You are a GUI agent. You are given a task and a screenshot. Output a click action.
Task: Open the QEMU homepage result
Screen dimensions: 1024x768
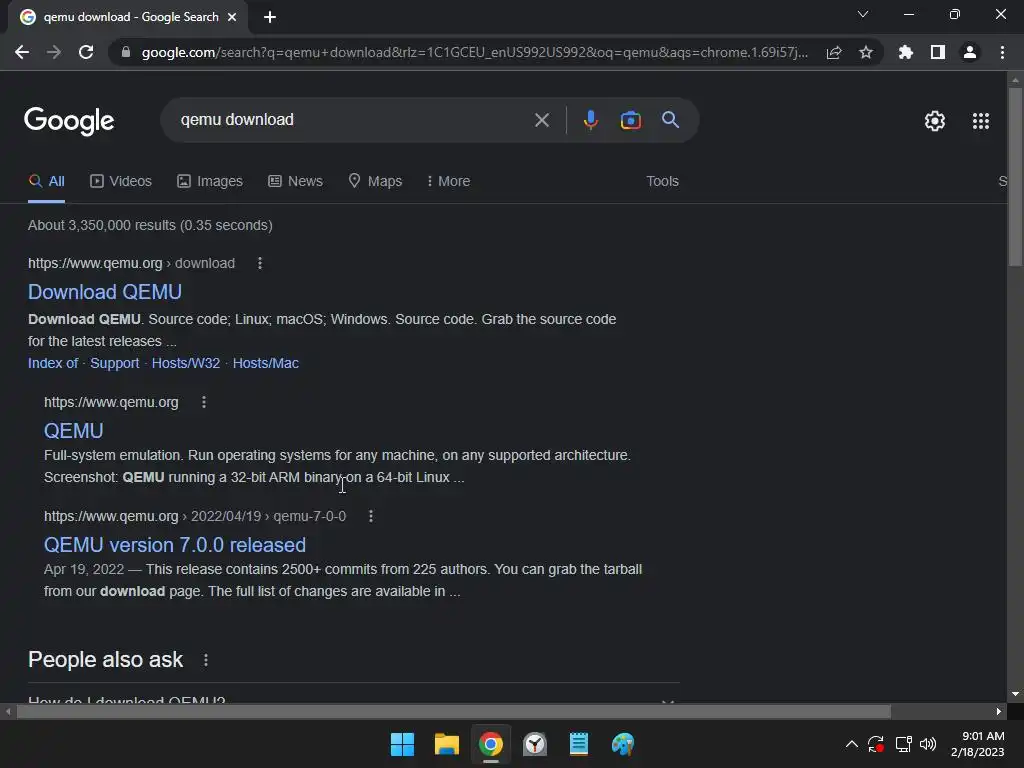click(73, 431)
